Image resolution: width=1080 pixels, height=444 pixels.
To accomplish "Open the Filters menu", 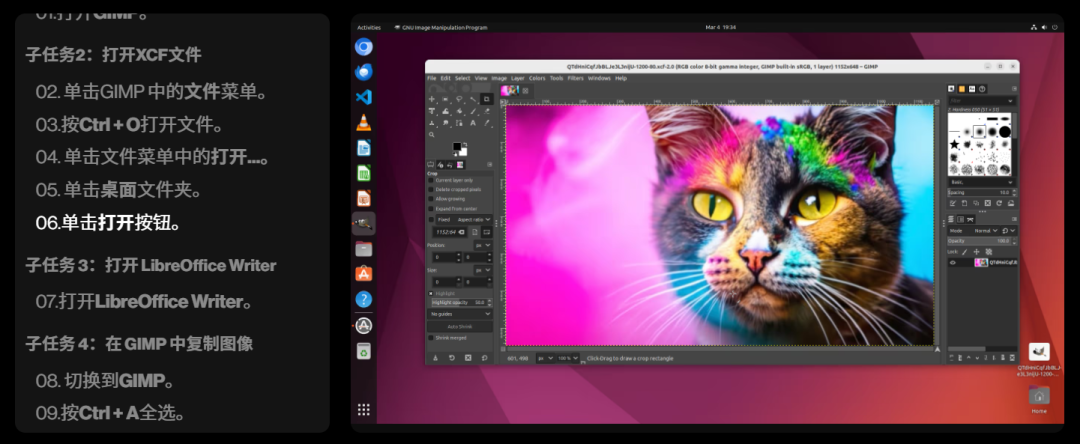I will 576,78.
